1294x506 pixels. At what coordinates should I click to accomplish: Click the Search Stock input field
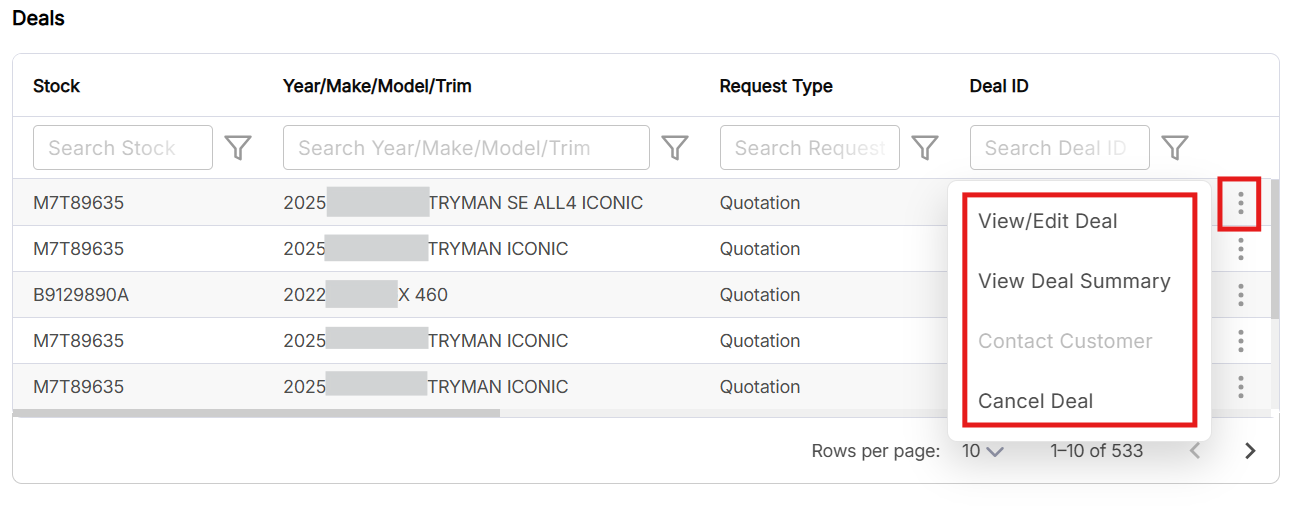pyautogui.click(x=122, y=148)
